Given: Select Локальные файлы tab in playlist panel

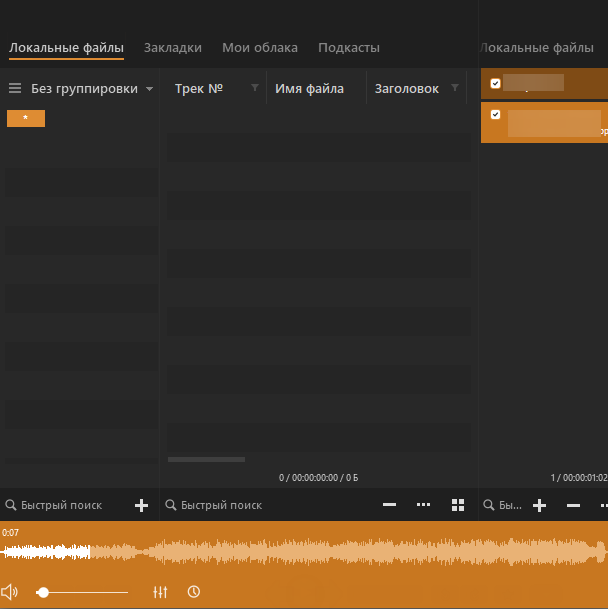Looking at the screenshot, I should (537, 48).
